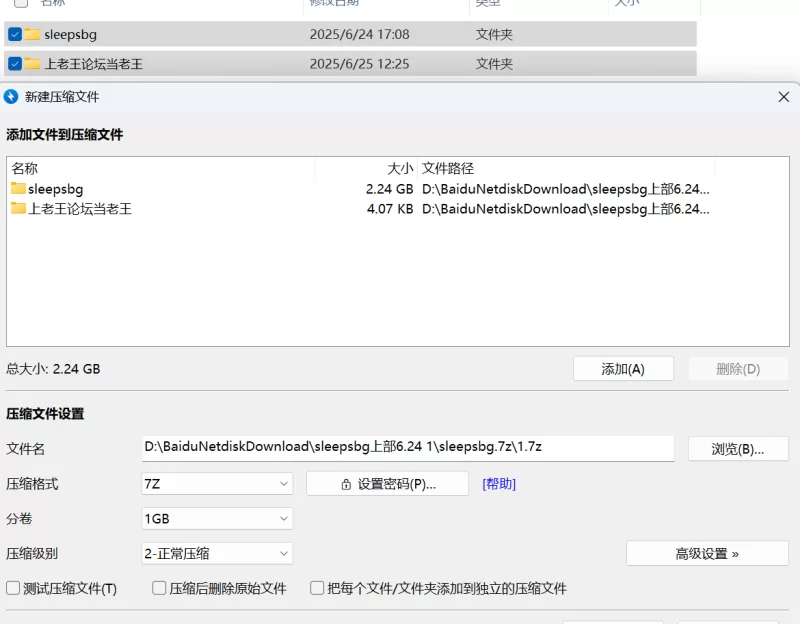This screenshot has width=800, height=624.
Task: Uncheck the 上老王论坛当老王 checkbox in Explorer
Action: 15,64
